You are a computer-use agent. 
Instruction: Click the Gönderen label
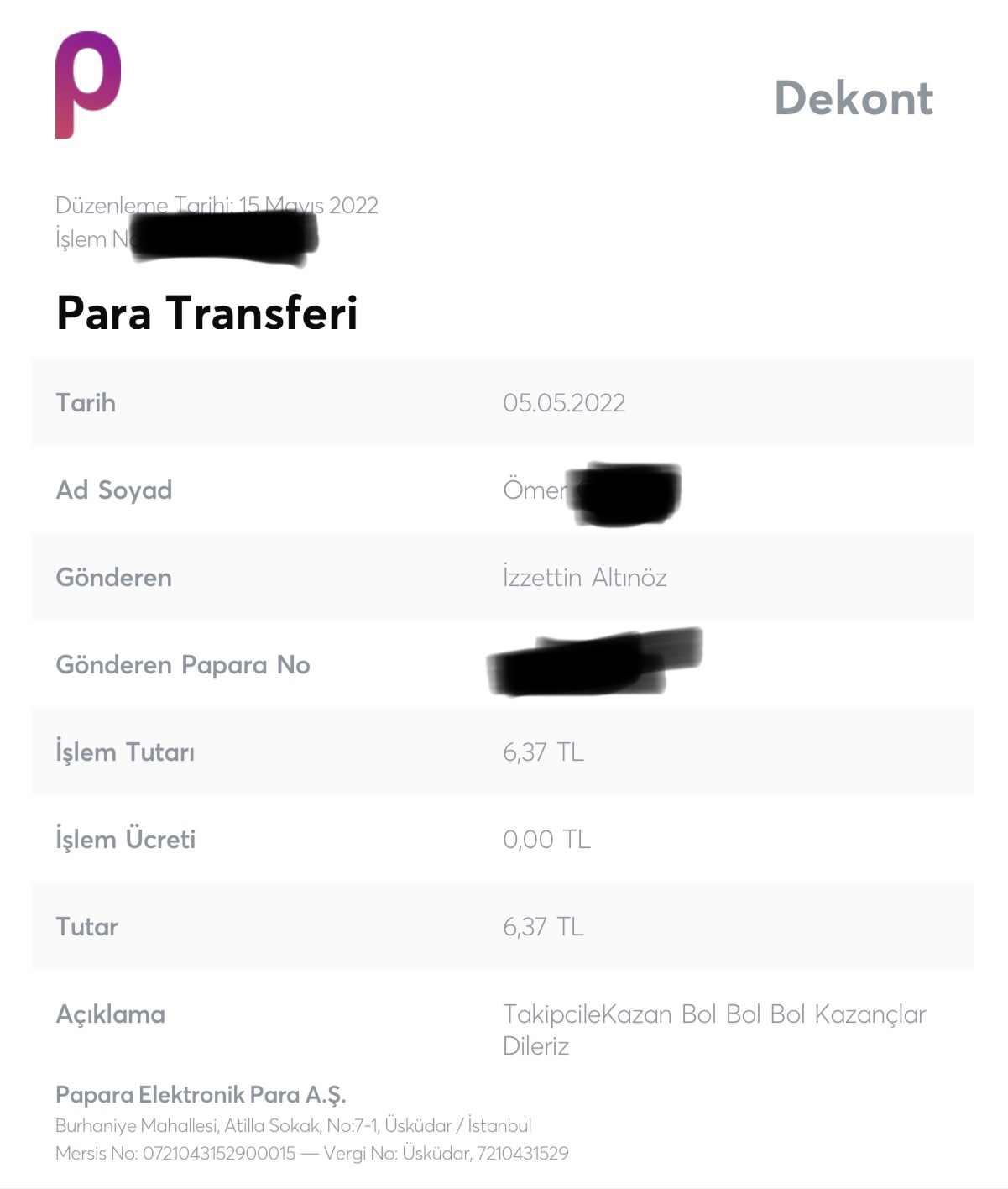point(114,578)
